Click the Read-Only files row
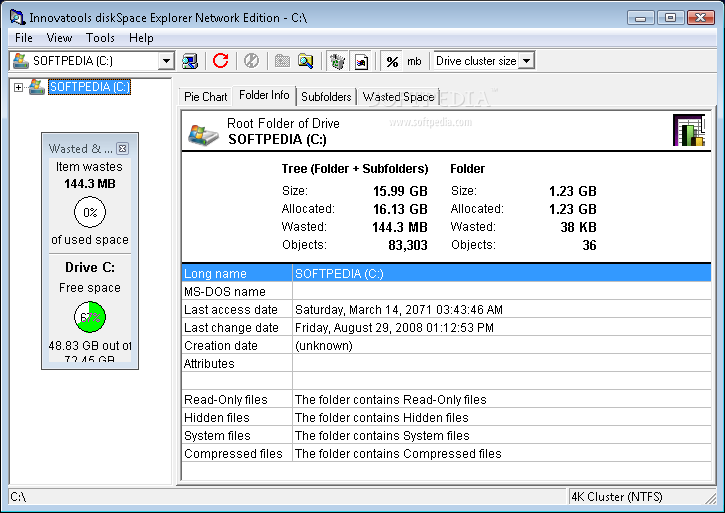The width and height of the screenshot is (725, 513). click(x=446, y=399)
